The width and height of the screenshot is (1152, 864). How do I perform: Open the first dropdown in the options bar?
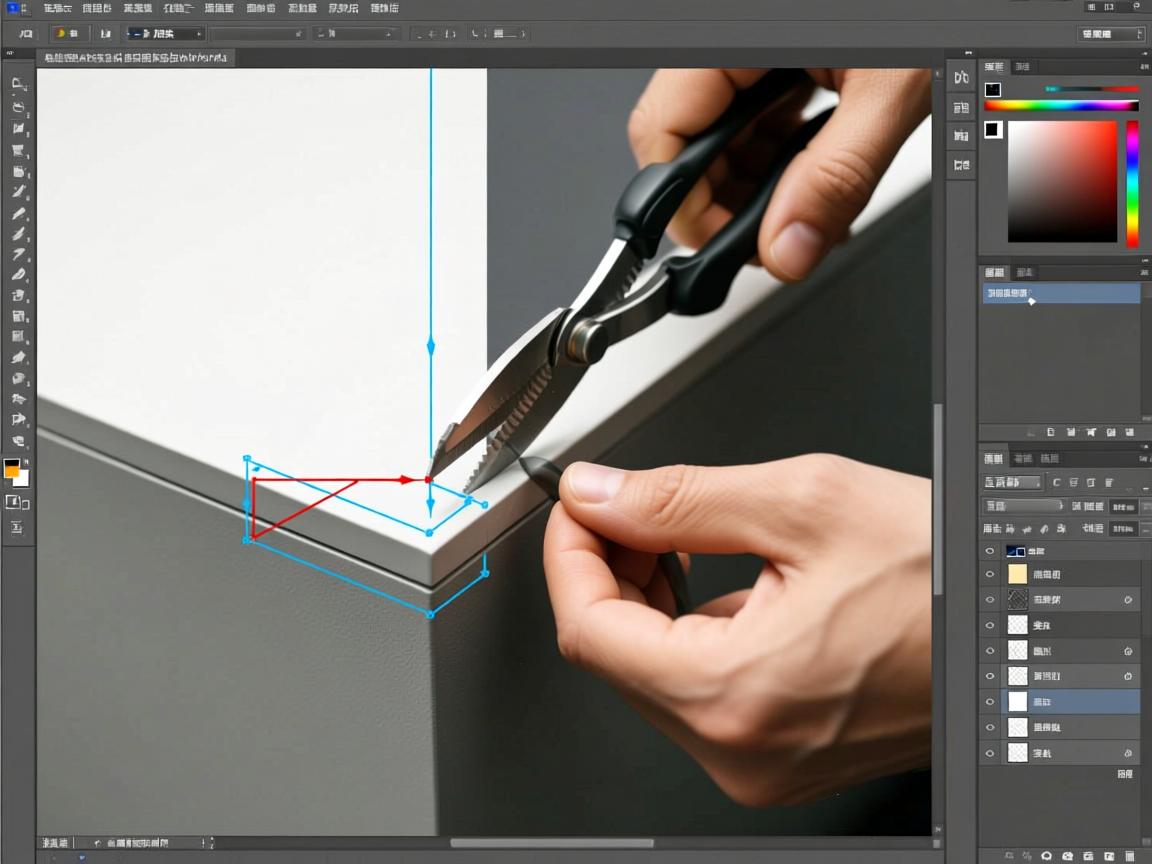coord(166,34)
